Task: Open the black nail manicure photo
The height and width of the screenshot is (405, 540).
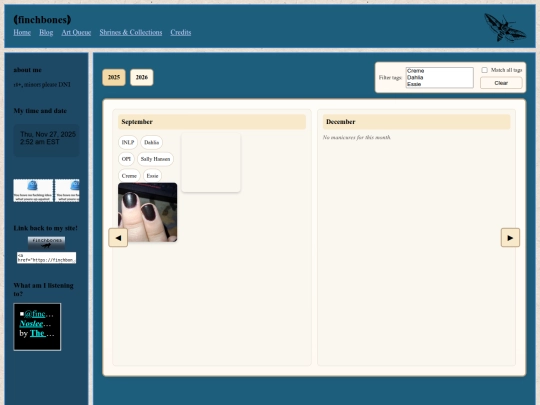Action: 148,212
